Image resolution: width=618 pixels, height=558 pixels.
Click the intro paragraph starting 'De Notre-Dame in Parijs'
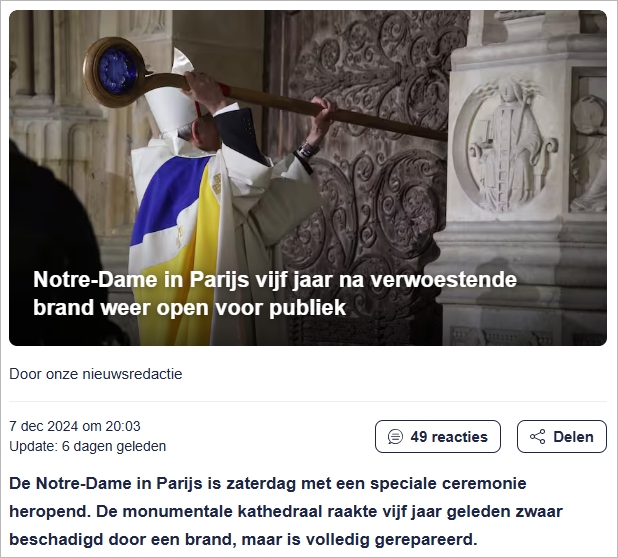point(286,511)
